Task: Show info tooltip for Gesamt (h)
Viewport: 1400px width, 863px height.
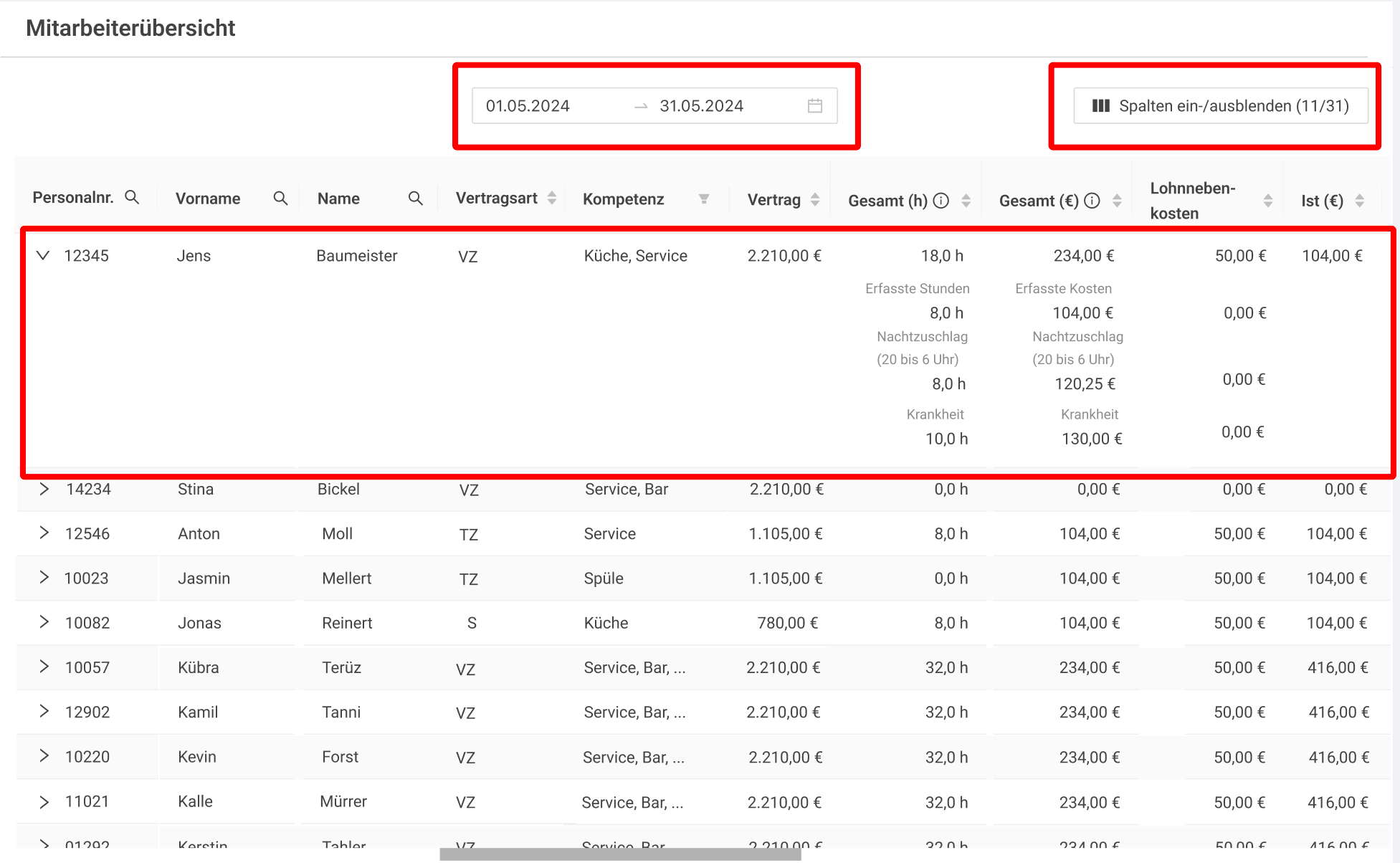Action: click(x=942, y=201)
